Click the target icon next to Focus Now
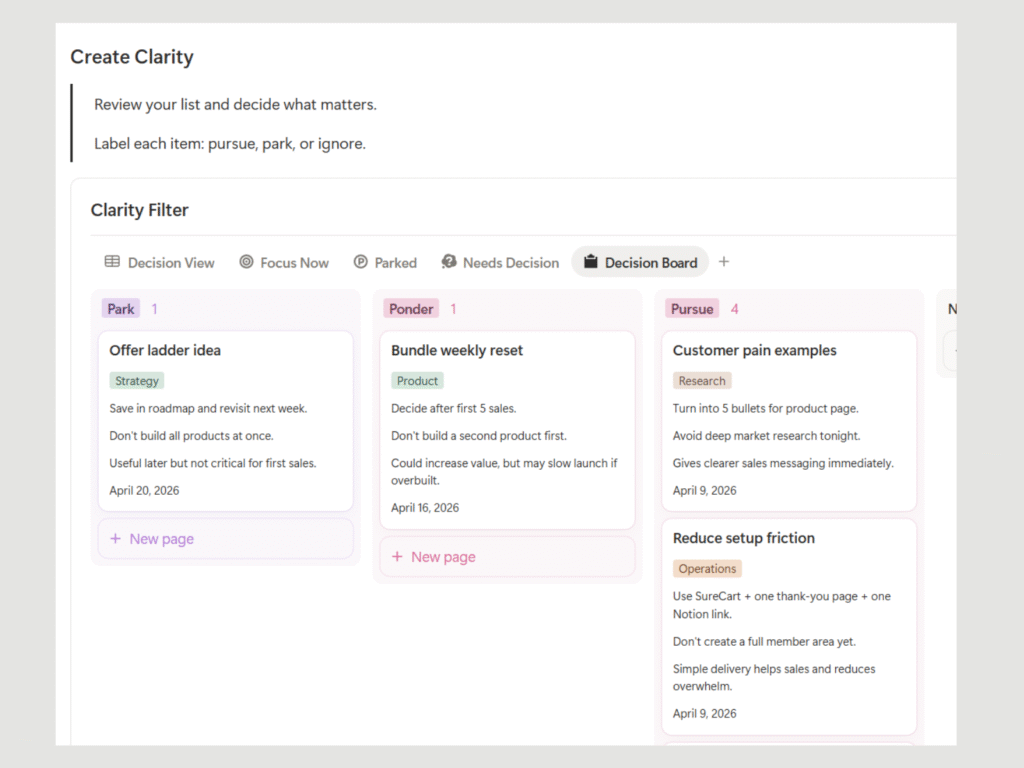 [246, 262]
